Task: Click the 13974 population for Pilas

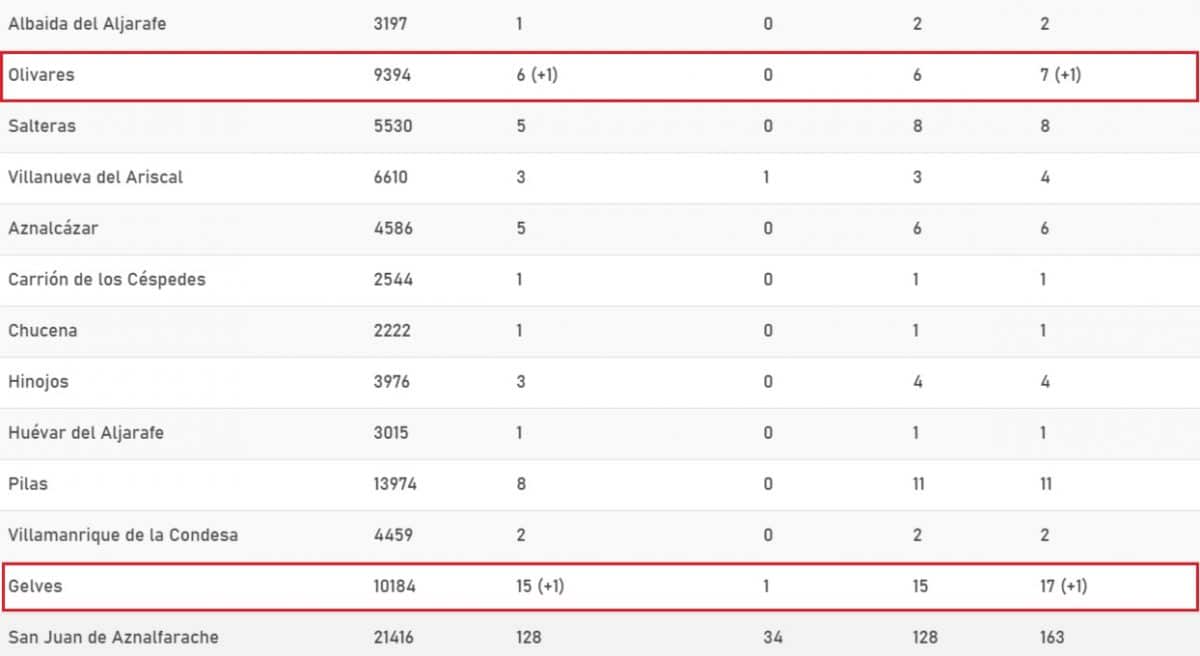Action: (x=395, y=484)
